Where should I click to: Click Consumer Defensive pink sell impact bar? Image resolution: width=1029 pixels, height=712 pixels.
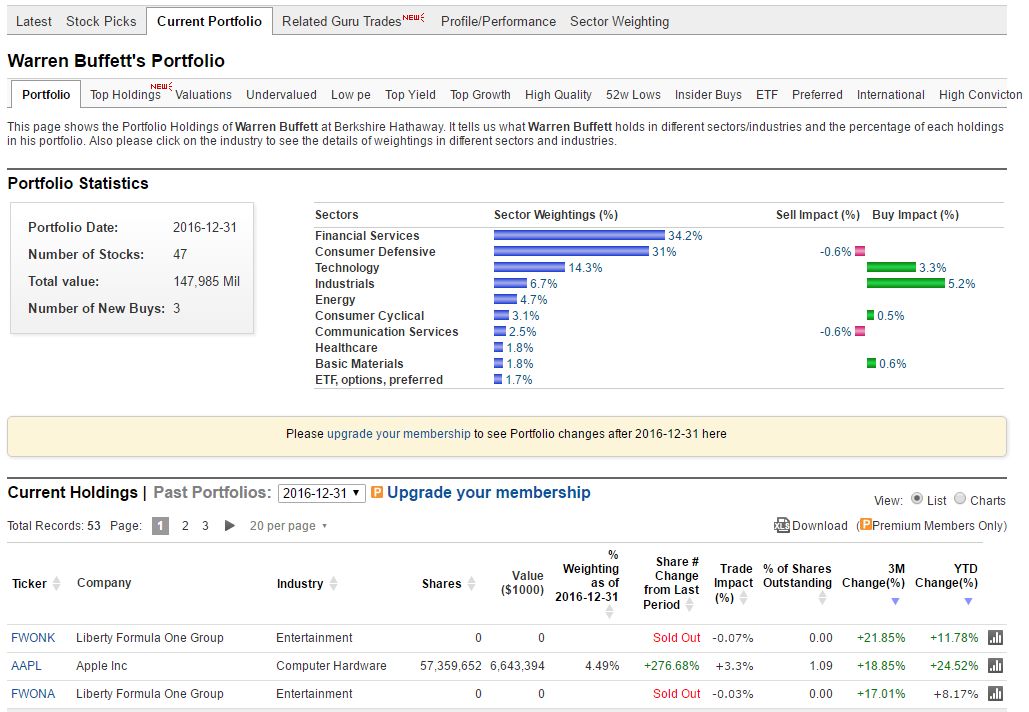coord(860,251)
